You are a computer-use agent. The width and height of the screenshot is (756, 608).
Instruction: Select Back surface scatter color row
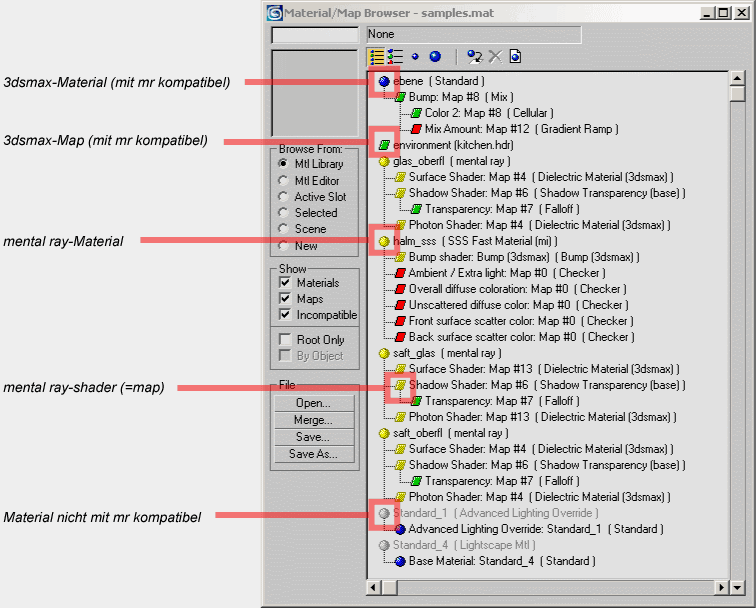pos(521,337)
